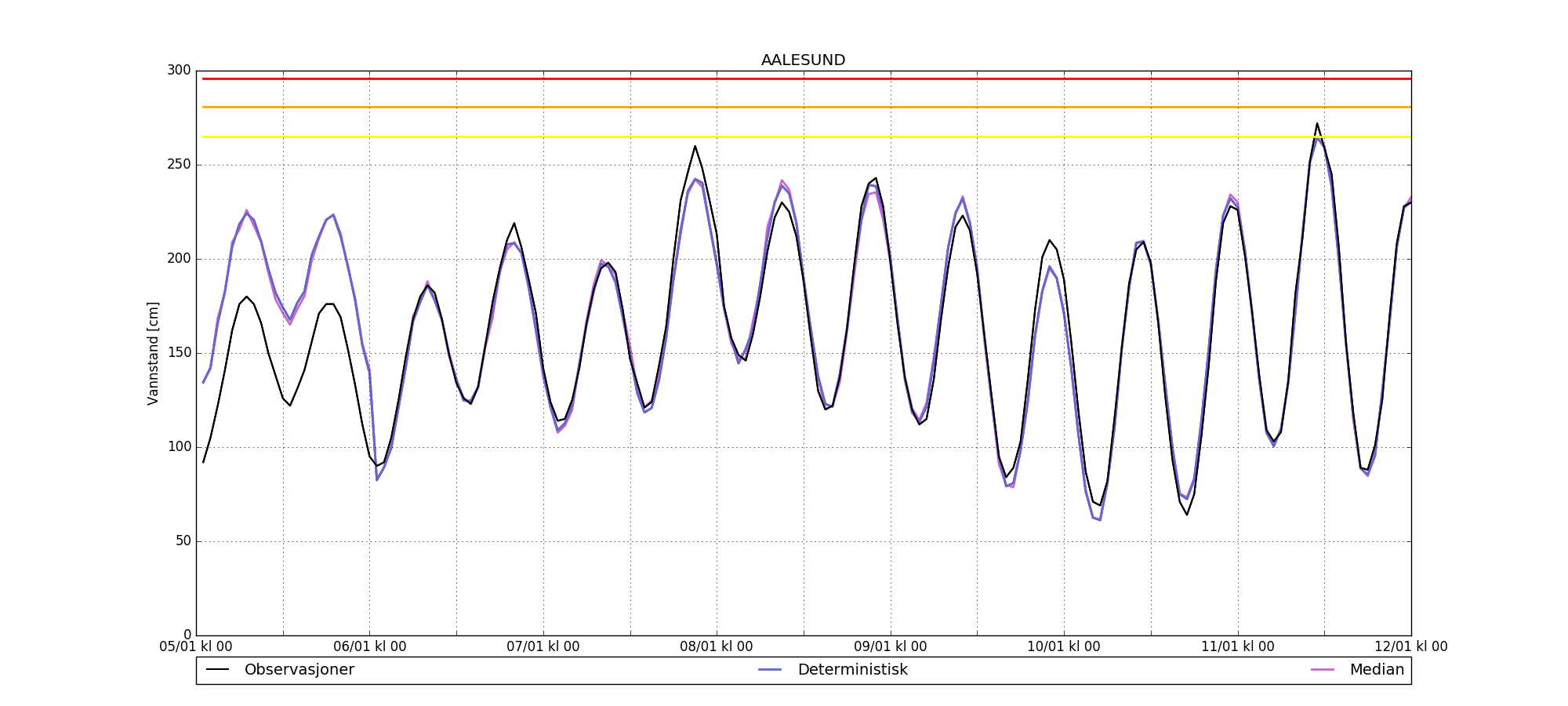Click the 250 y-axis tick label
This screenshot has width=1568, height=706.
pyautogui.click(x=179, y=165)
